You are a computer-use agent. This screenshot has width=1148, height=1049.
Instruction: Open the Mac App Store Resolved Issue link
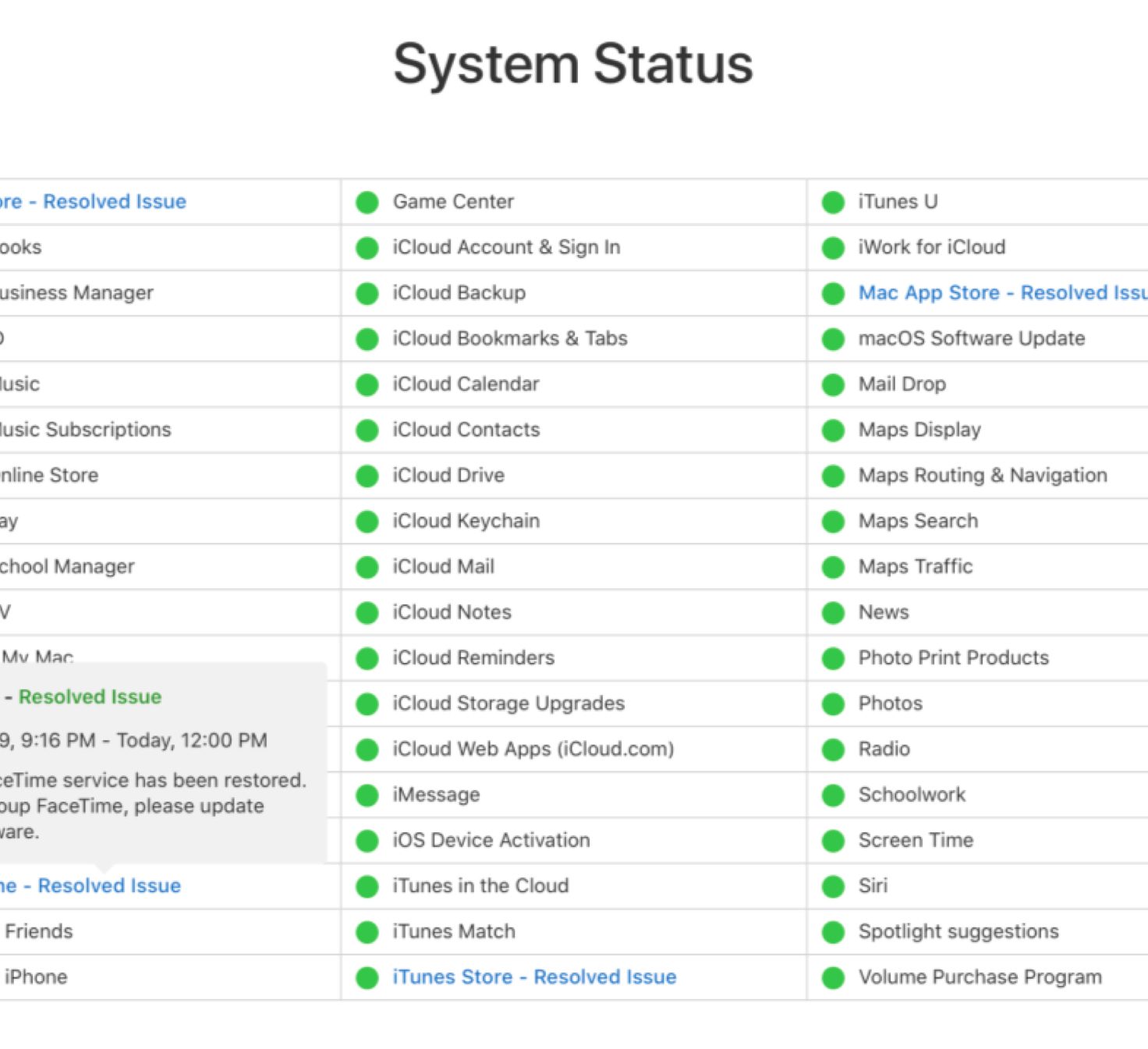click(x=1002, y=293)
